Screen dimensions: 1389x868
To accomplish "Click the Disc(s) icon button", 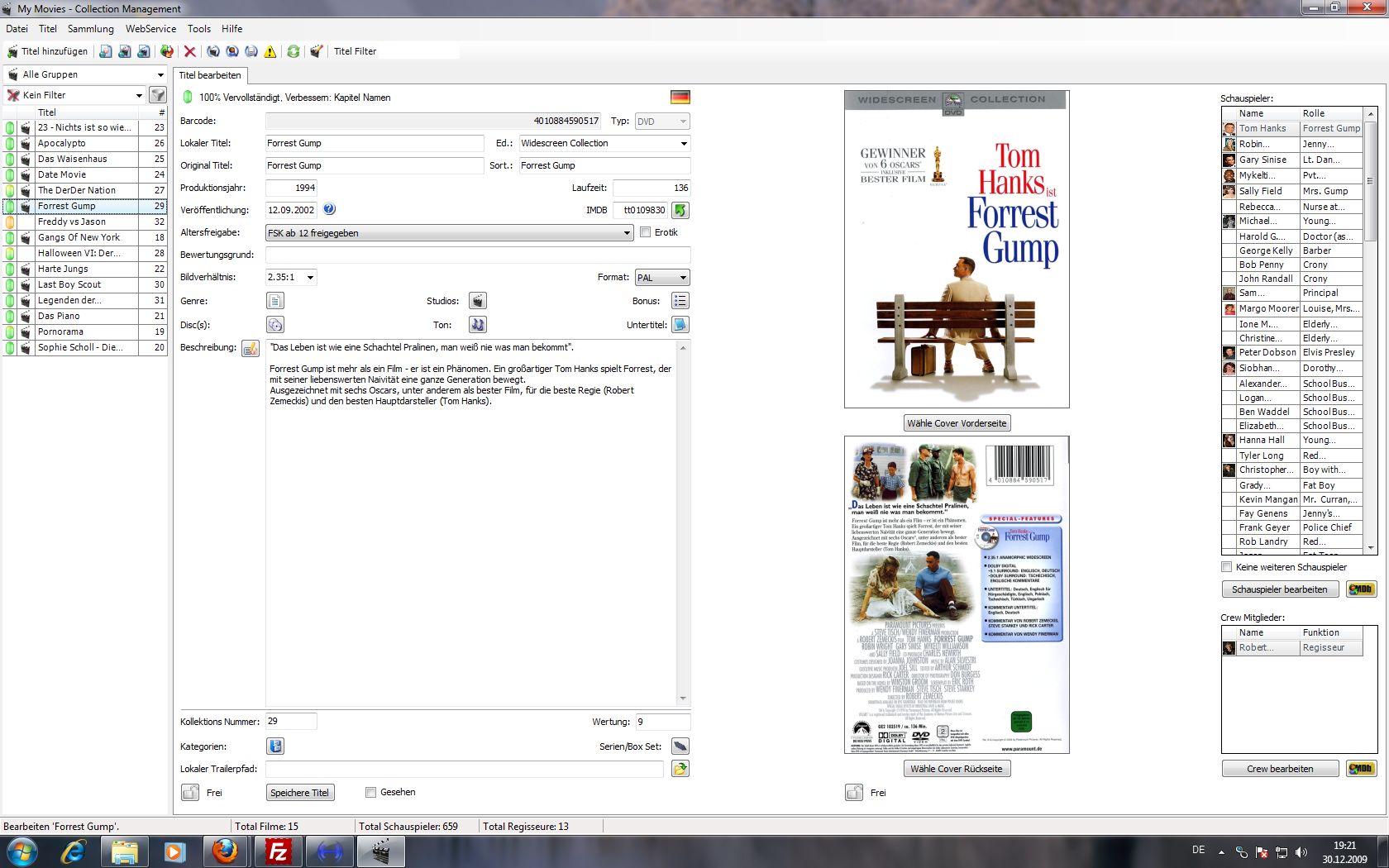I will pyautogui.click(x=275, y=325).
